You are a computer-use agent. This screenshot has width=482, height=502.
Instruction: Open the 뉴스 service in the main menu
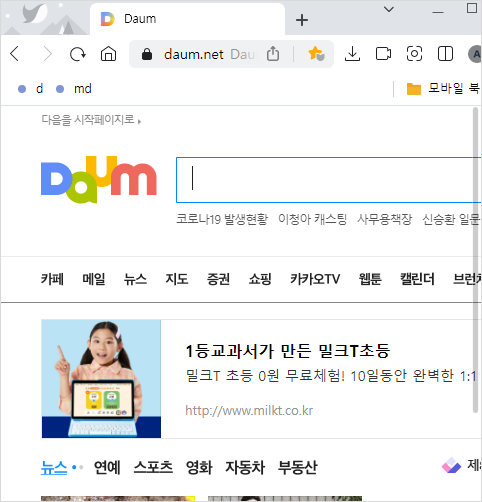click(135, 279)
